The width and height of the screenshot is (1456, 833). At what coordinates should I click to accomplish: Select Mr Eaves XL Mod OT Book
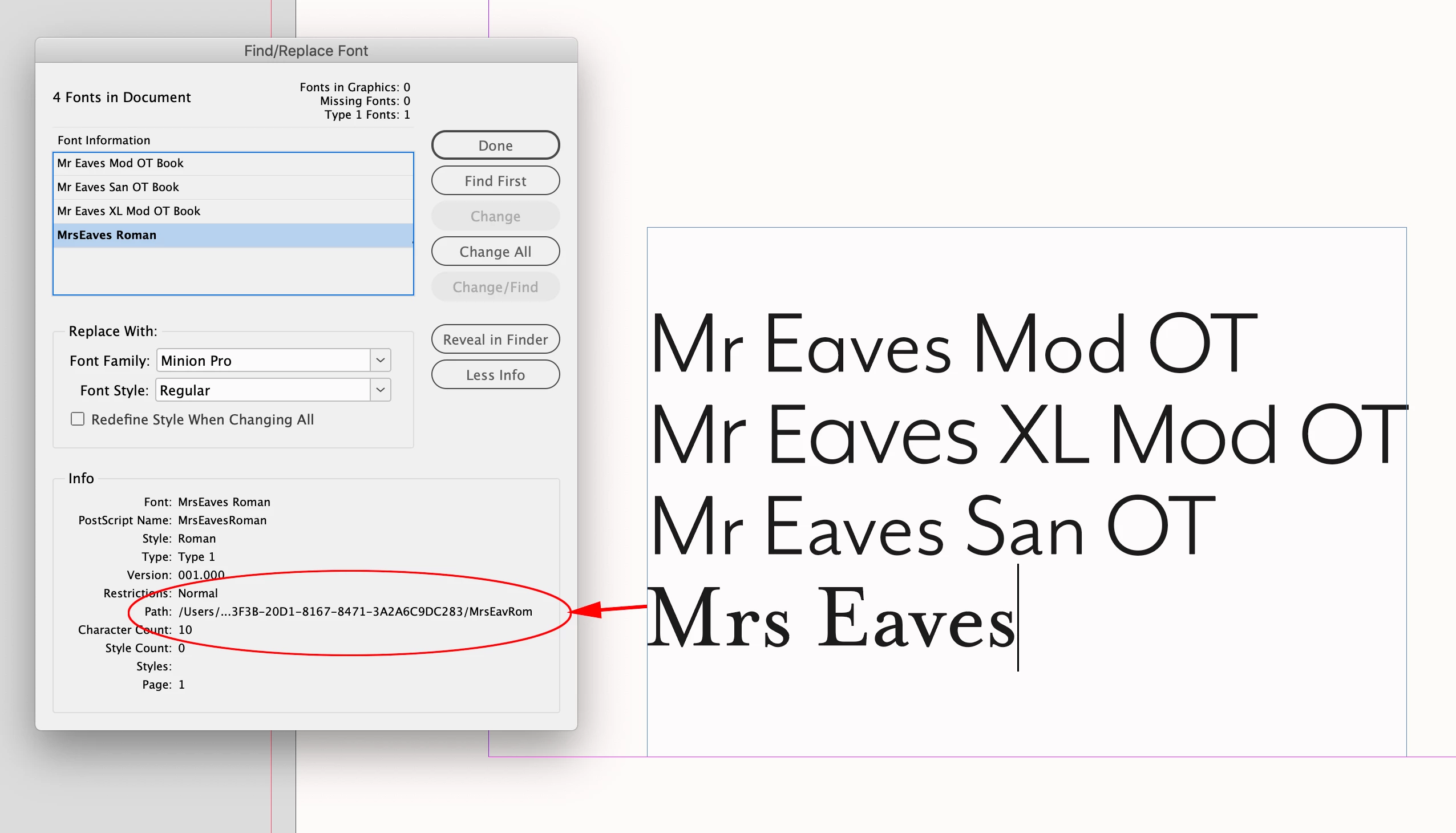(129, 211)
